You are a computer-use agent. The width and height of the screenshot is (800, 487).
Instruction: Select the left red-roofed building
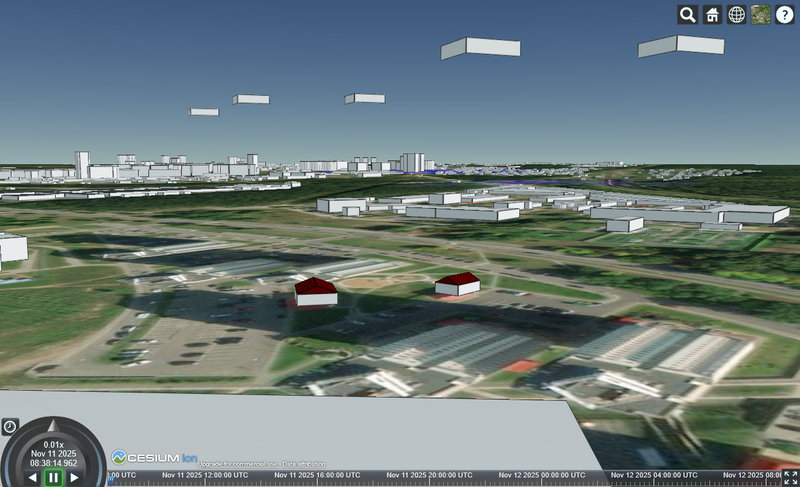(315, 291)
